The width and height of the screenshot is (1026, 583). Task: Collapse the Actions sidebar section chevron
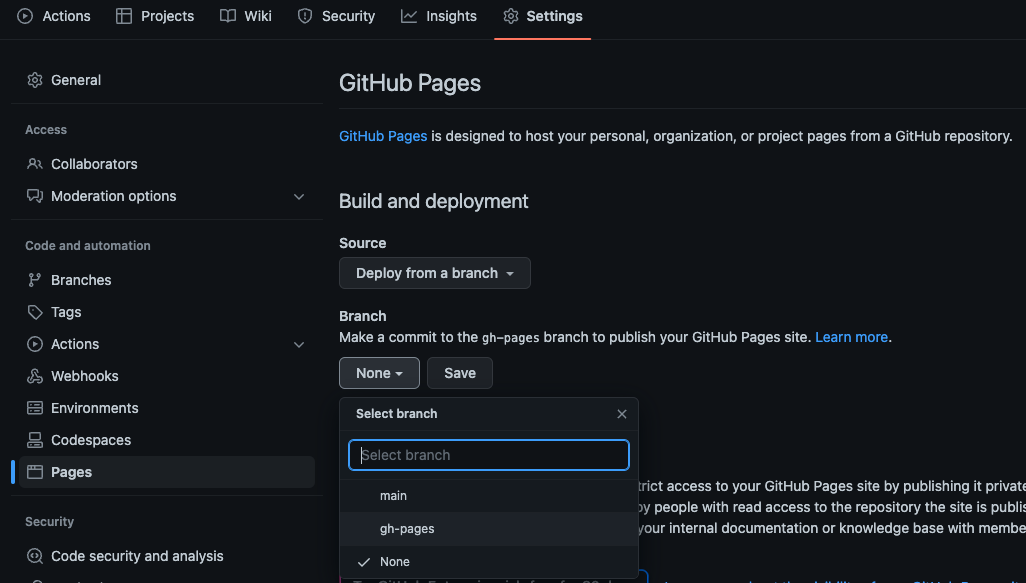(299, 344)
